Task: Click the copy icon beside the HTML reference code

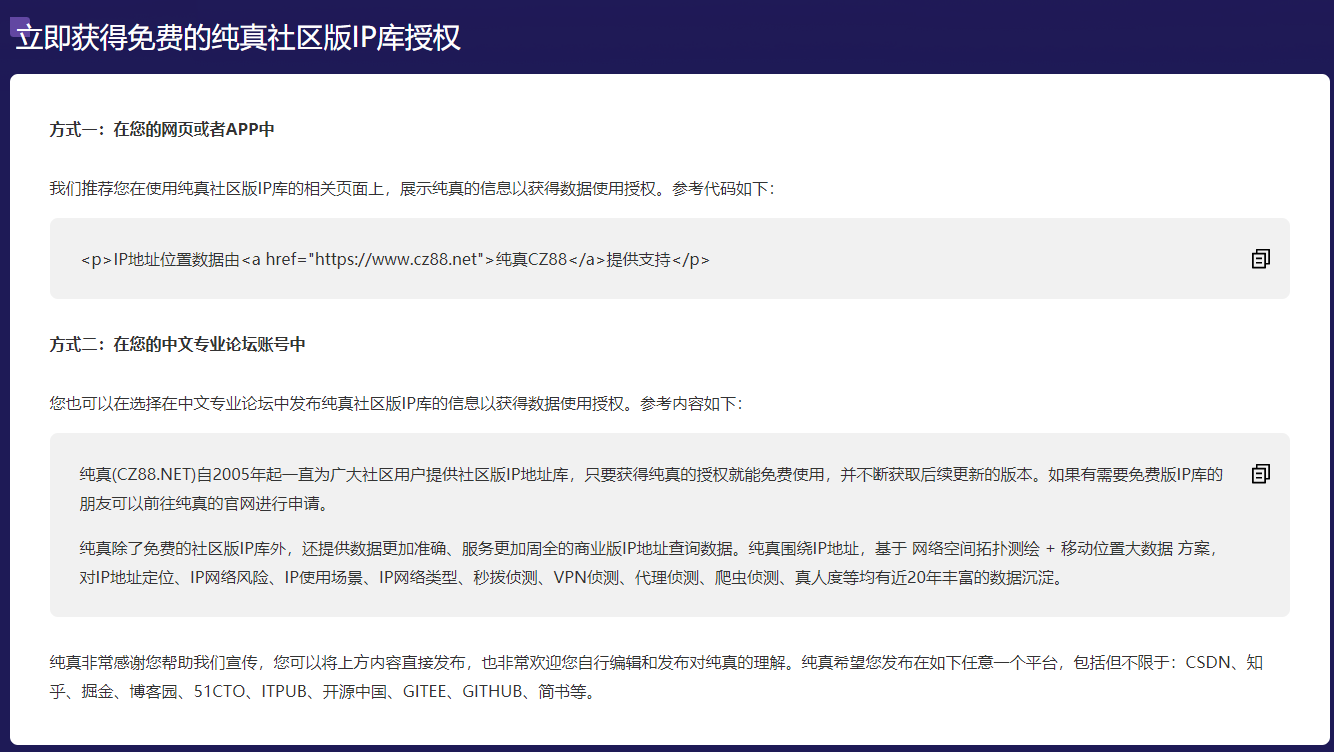Action: [x=1260, y=258]
